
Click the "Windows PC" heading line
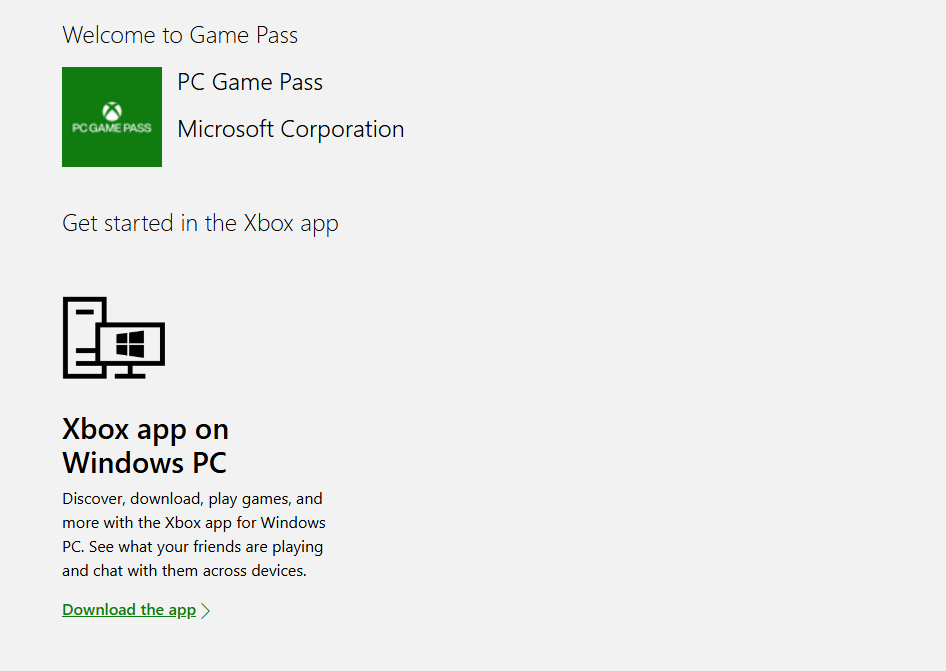pos(144,463)
